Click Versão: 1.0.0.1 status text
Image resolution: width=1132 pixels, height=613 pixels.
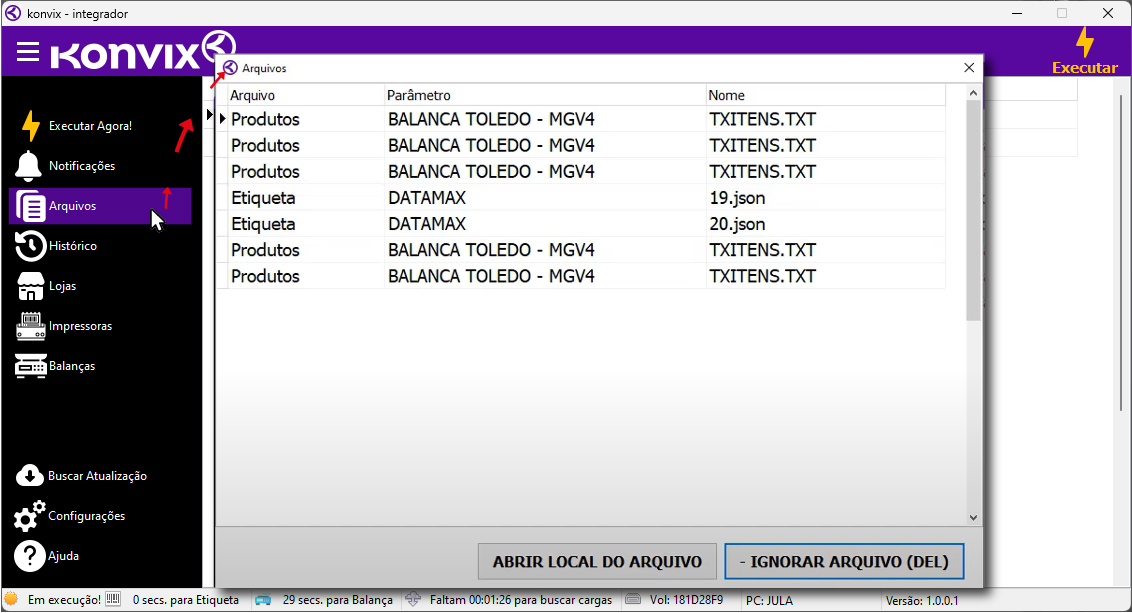[x=922, y=600]
